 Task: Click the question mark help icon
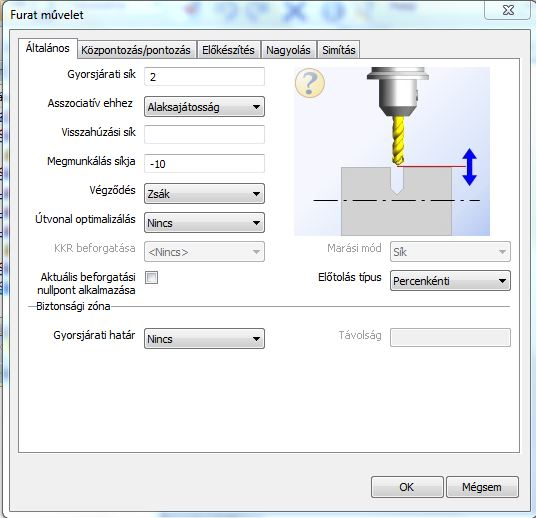click(x=310, y=83)
